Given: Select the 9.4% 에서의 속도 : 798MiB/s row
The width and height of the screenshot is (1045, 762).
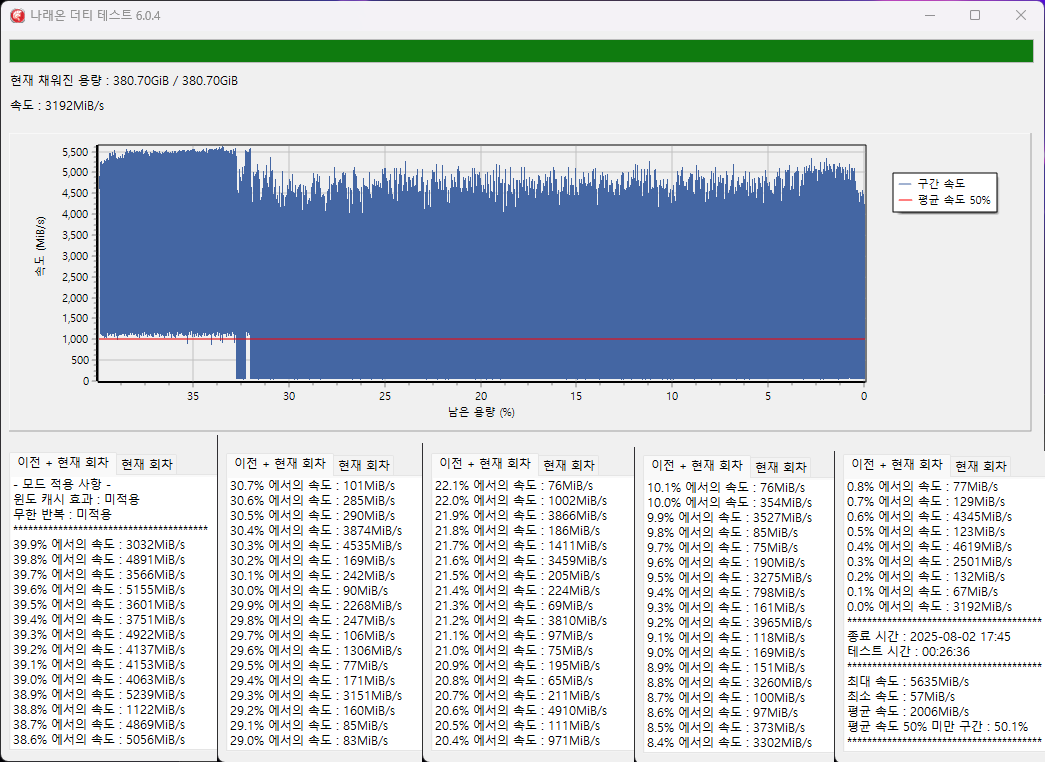Looking at the screenshot, I should click(x=726, y=593).
